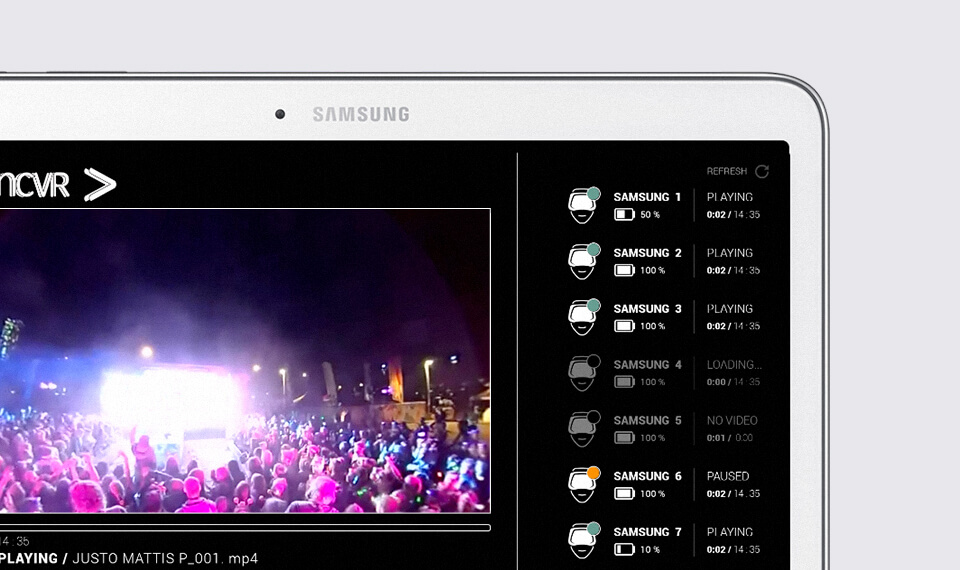Select the Samsung 2 headset icon

[x=583, y=262]
